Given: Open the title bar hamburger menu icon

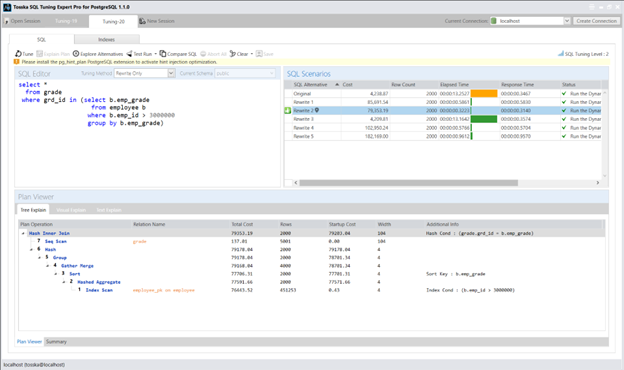Looking at the screenshot, I should (592, 7).
